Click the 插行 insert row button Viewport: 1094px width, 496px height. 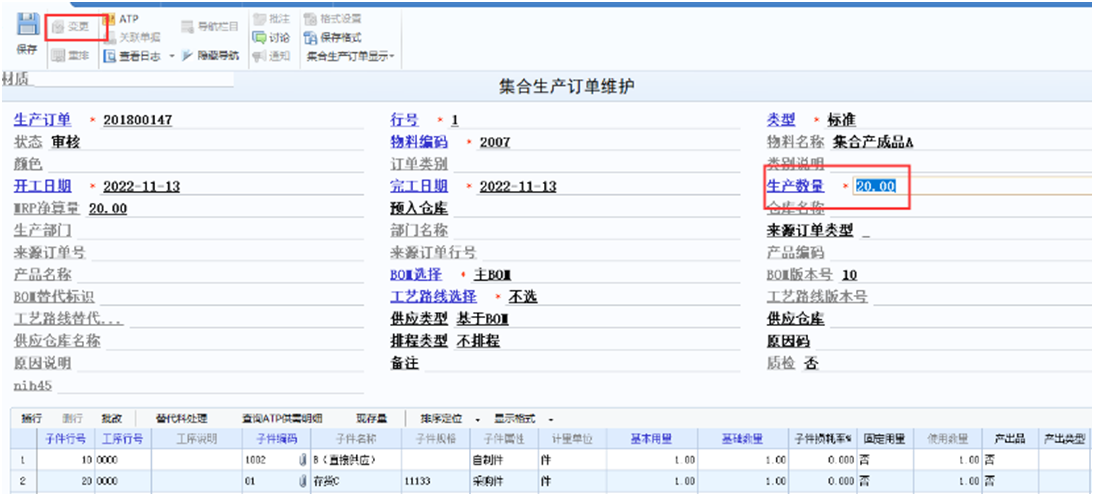[32, 419]
